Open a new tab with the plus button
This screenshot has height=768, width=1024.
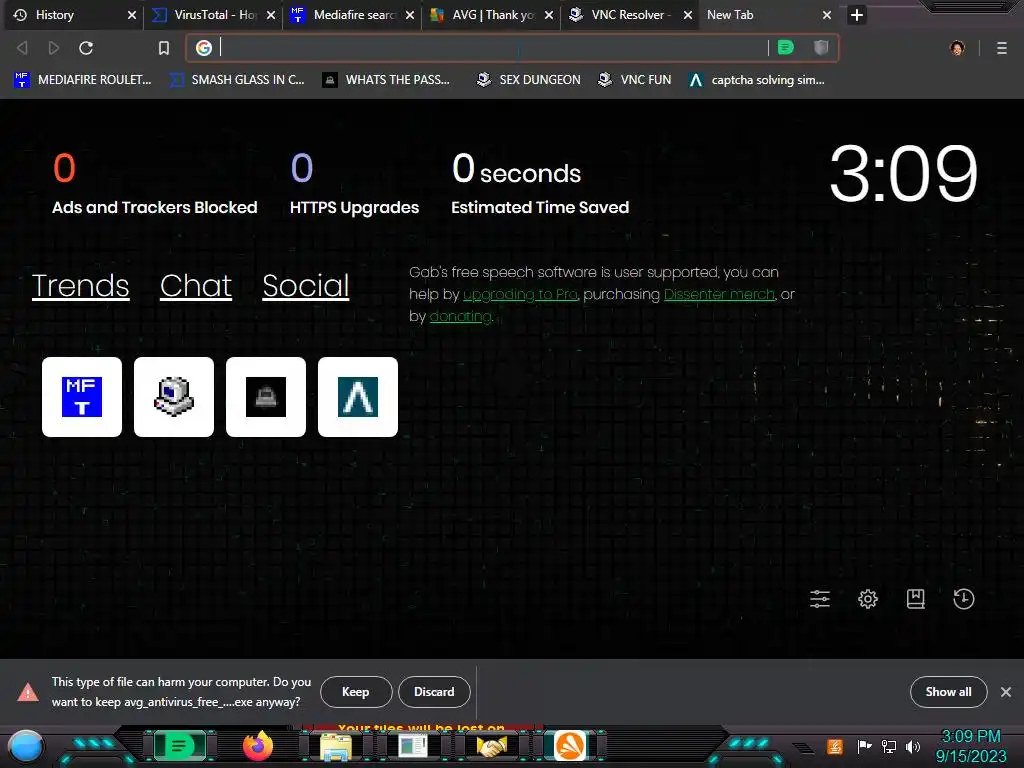pyautogui.click(x=857, y=15)
